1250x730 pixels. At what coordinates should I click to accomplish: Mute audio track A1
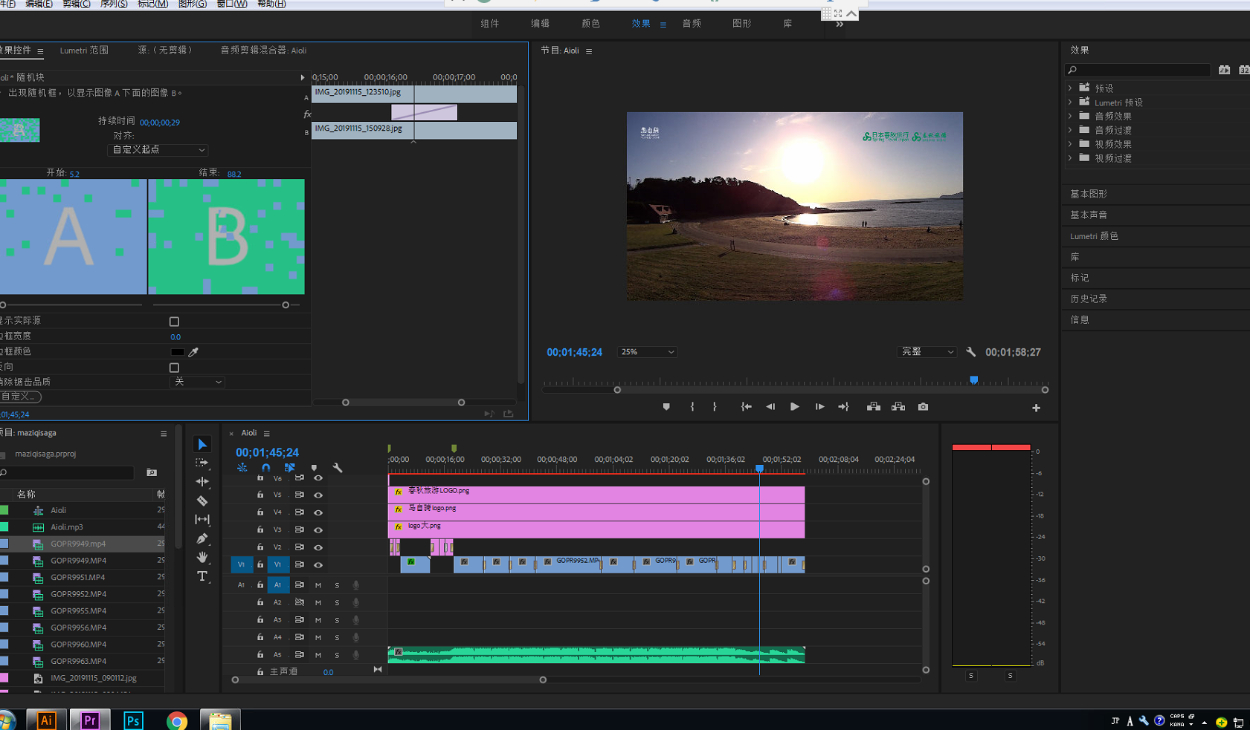click(318, 585)
